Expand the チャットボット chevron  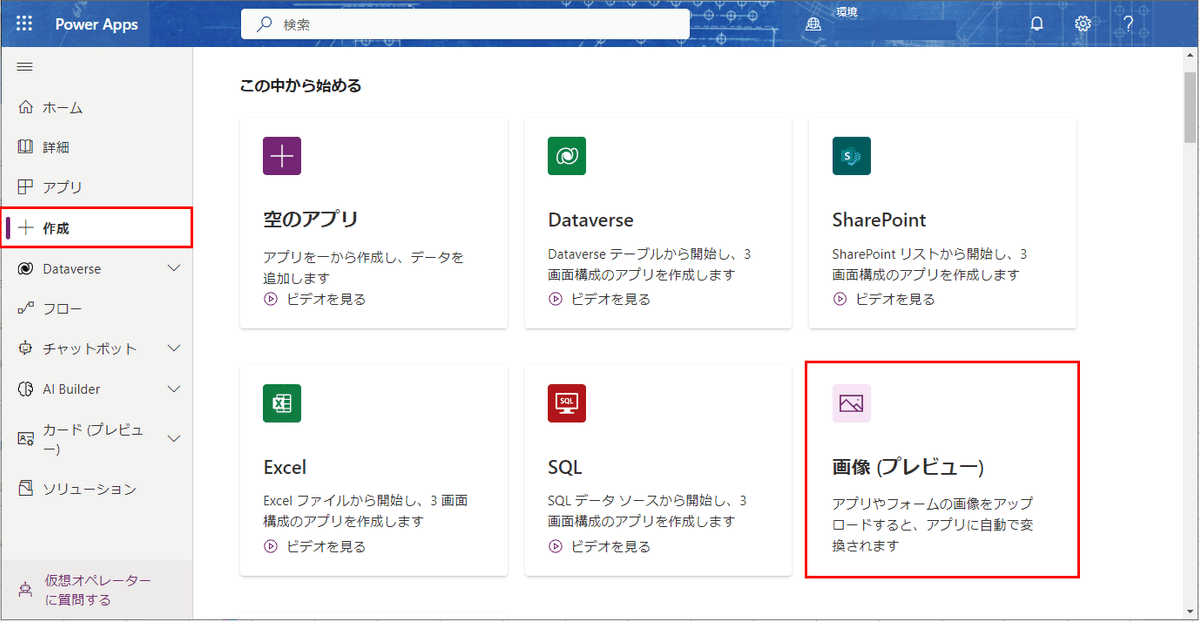tap(174, 349)
